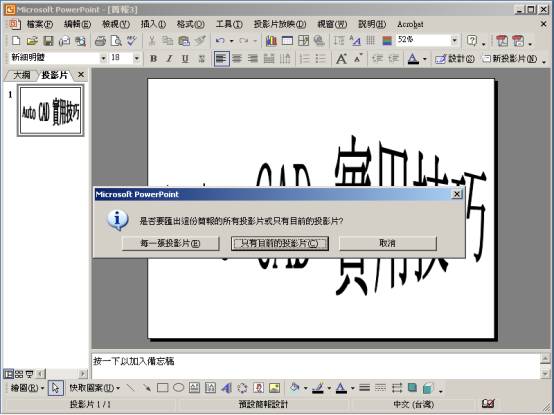The height and width of the screenshot is (415, 554).
Task: Open the 繪圖 Draw menu dropdown
Action: [x=27, y=388]
